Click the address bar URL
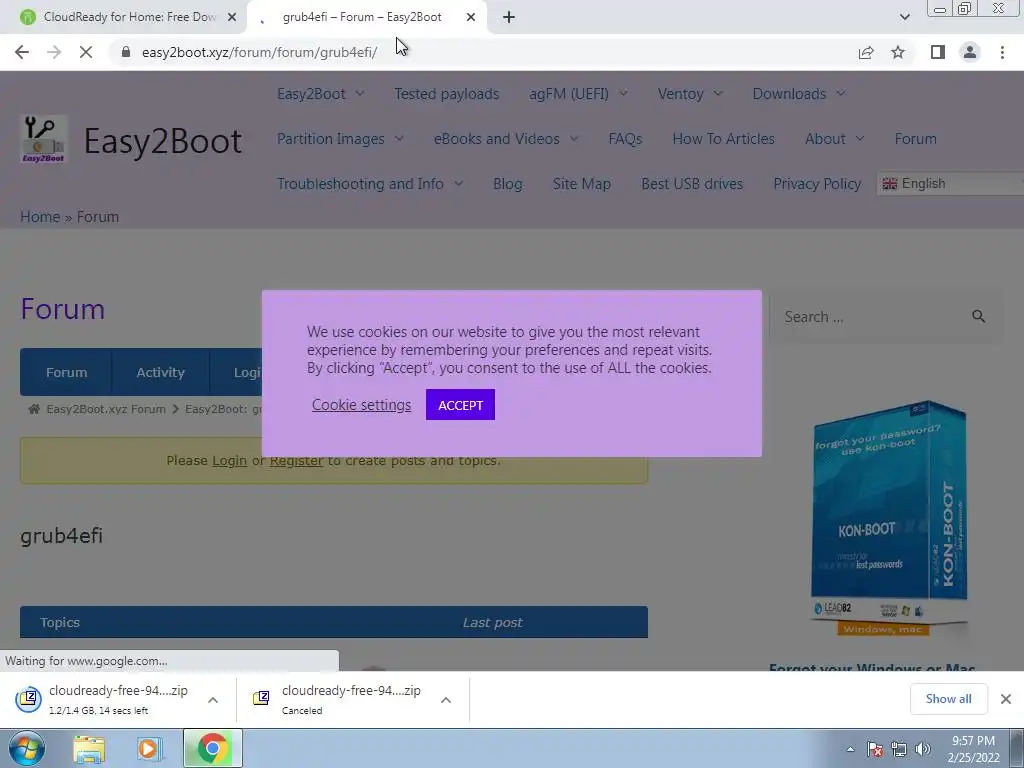1024x768 pixels. (x=259, y=52)
